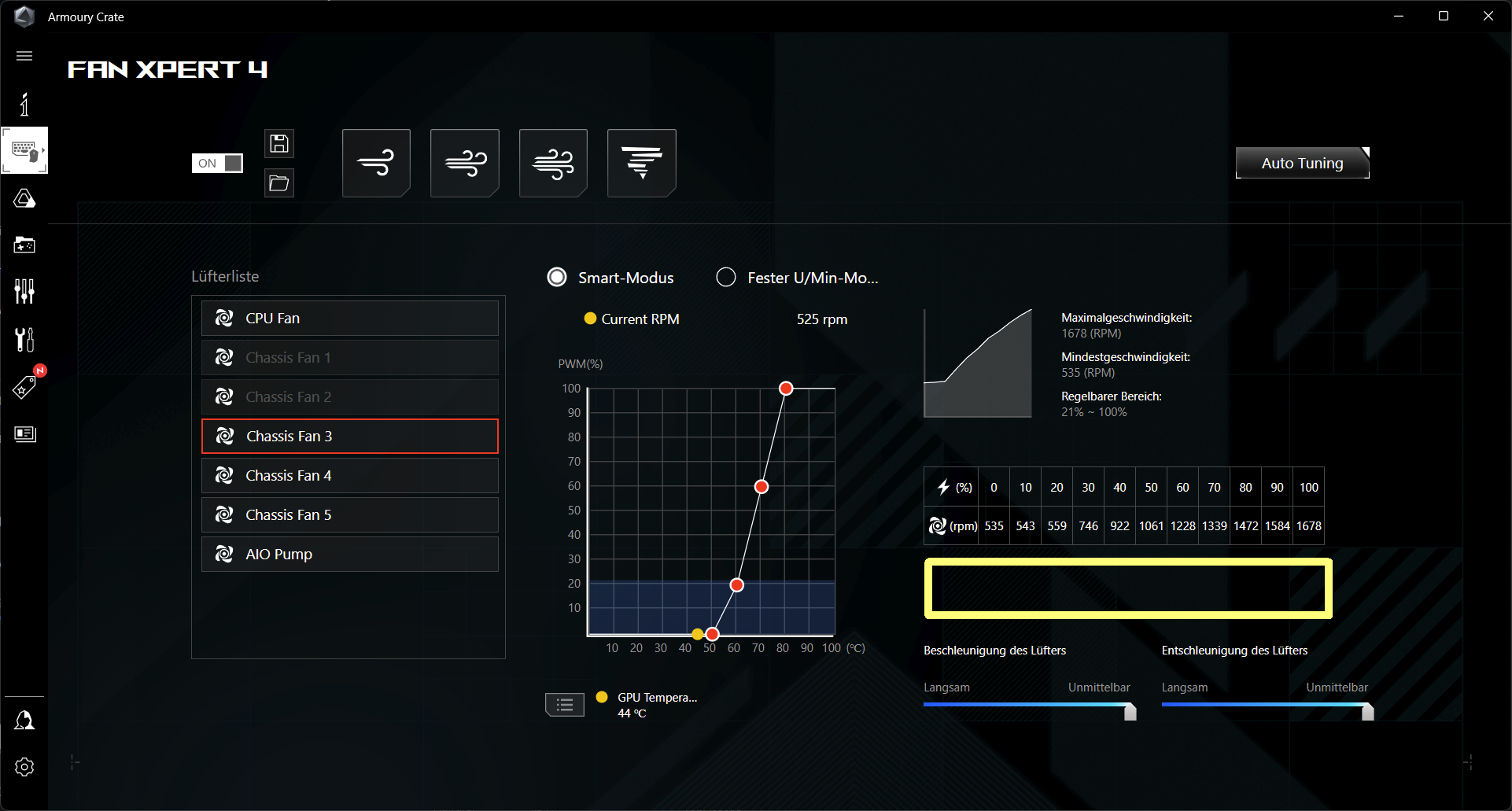Screen dimensions: 1512x811
Task: Open the News sidebar icon
Action: [x=24, y=433]
